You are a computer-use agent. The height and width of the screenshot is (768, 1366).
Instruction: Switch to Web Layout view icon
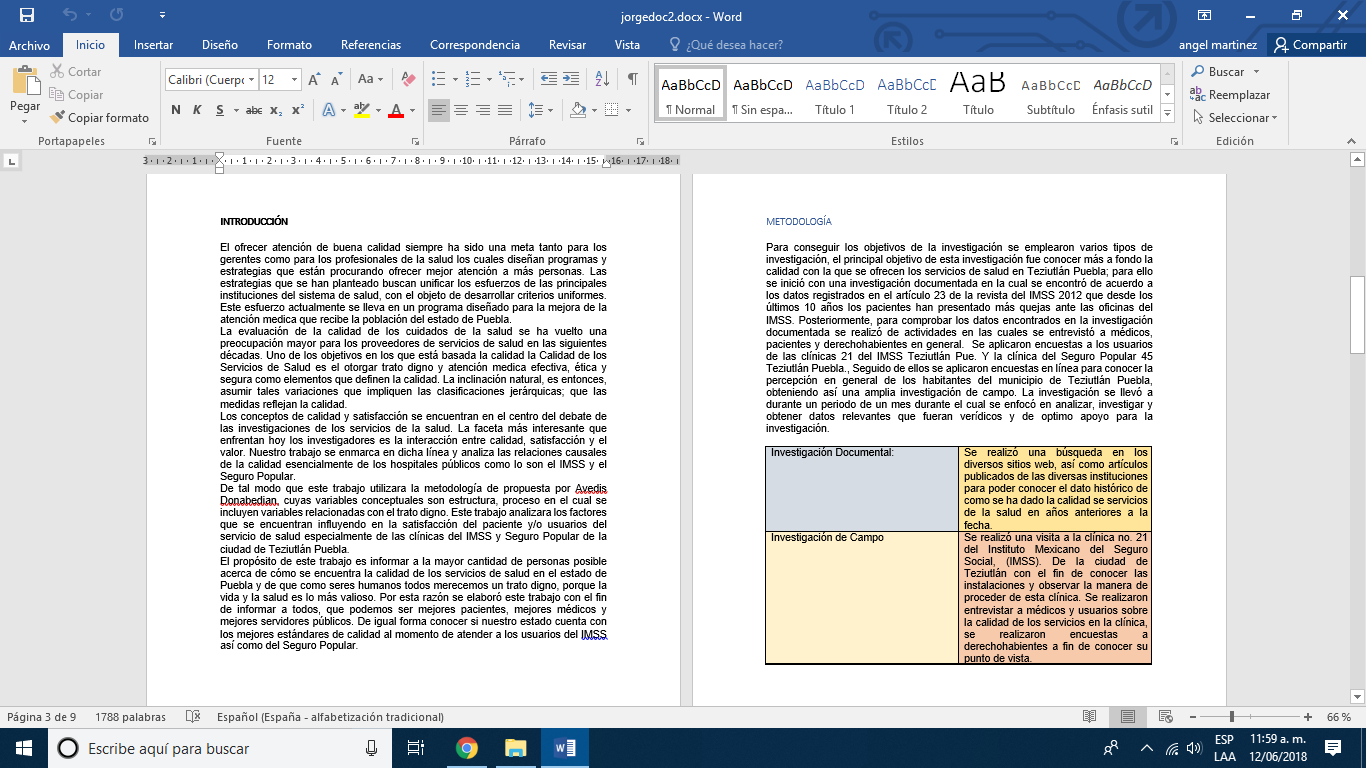click(x=1166, y=717)
